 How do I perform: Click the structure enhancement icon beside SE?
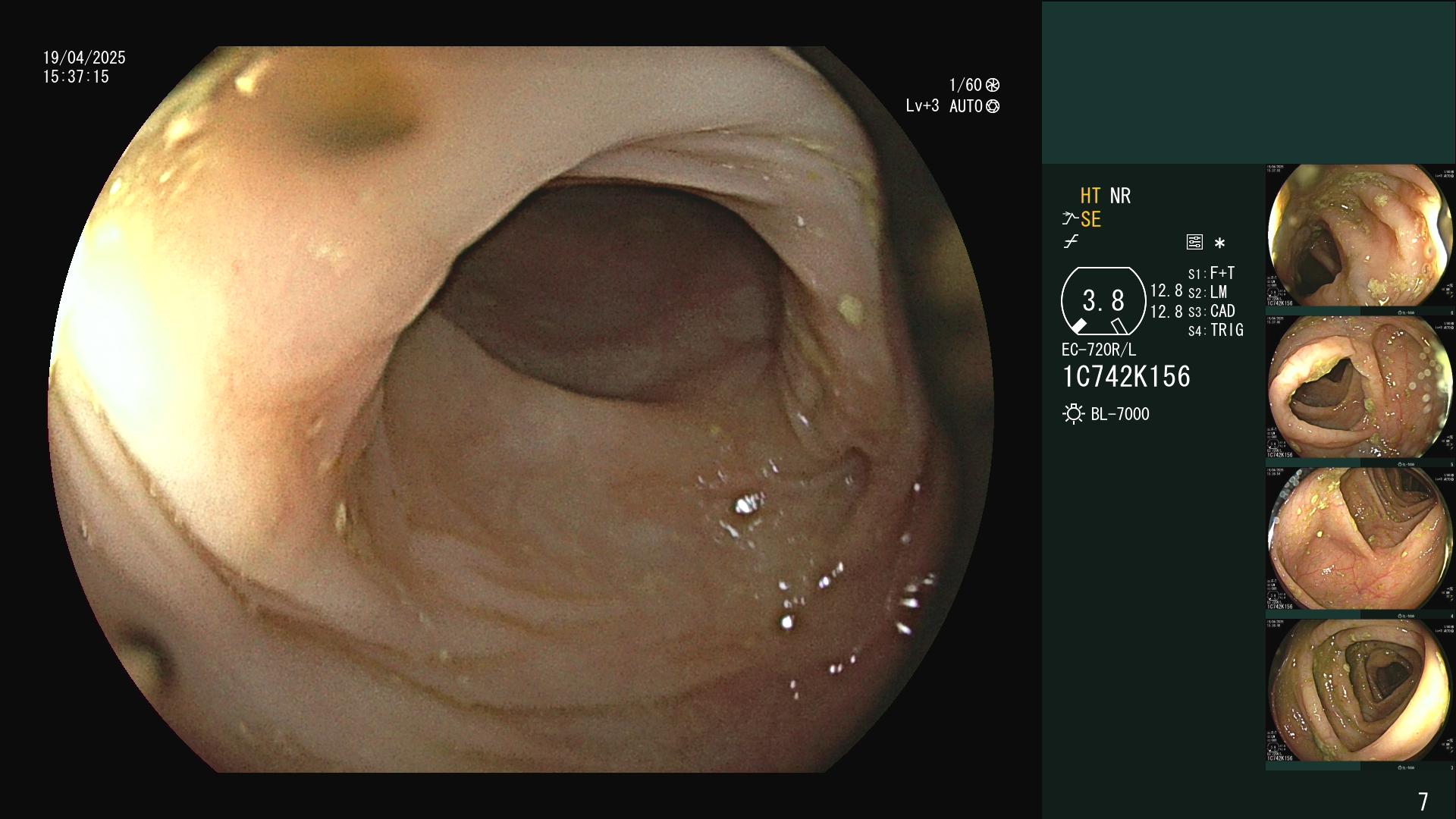coord(1070,219)
